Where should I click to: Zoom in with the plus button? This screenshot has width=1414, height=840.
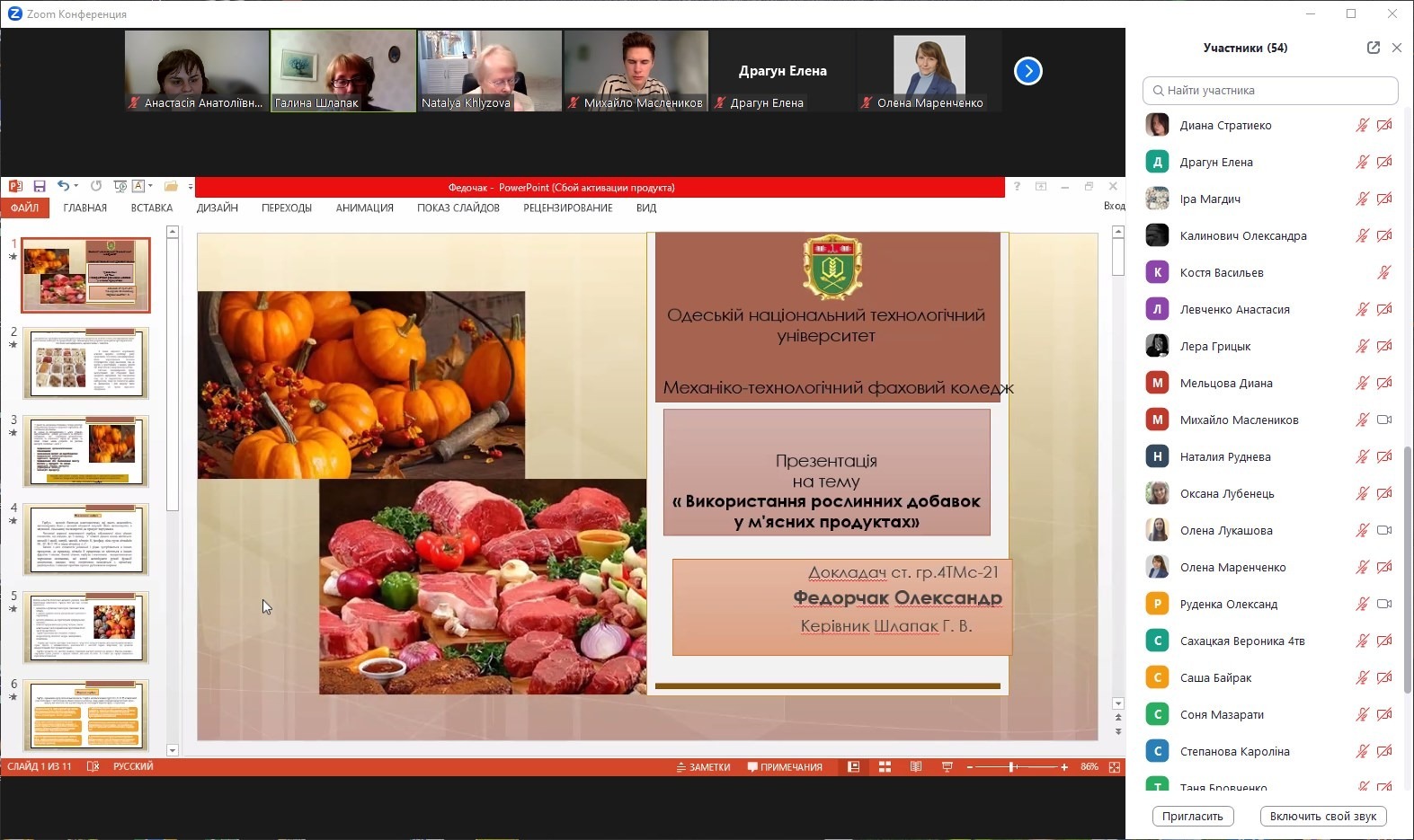1064,767
